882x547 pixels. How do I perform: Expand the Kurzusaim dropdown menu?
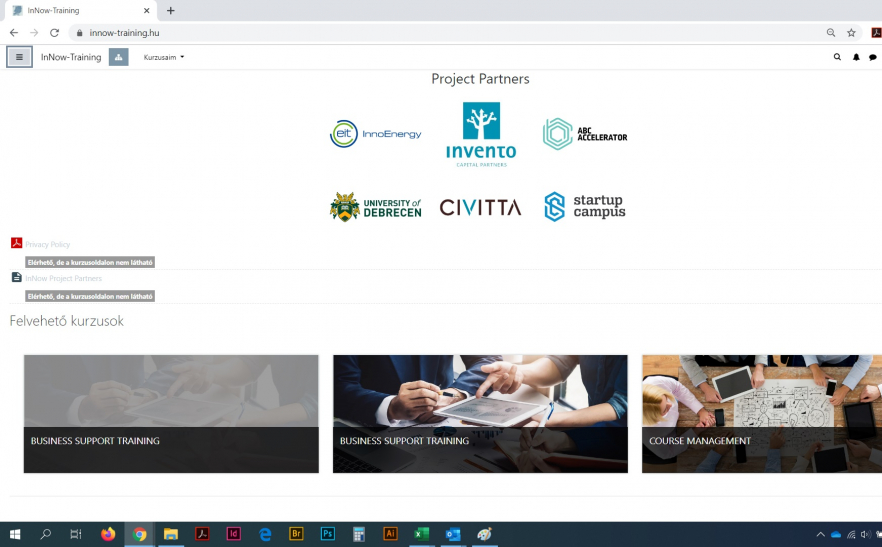(164, 57)
